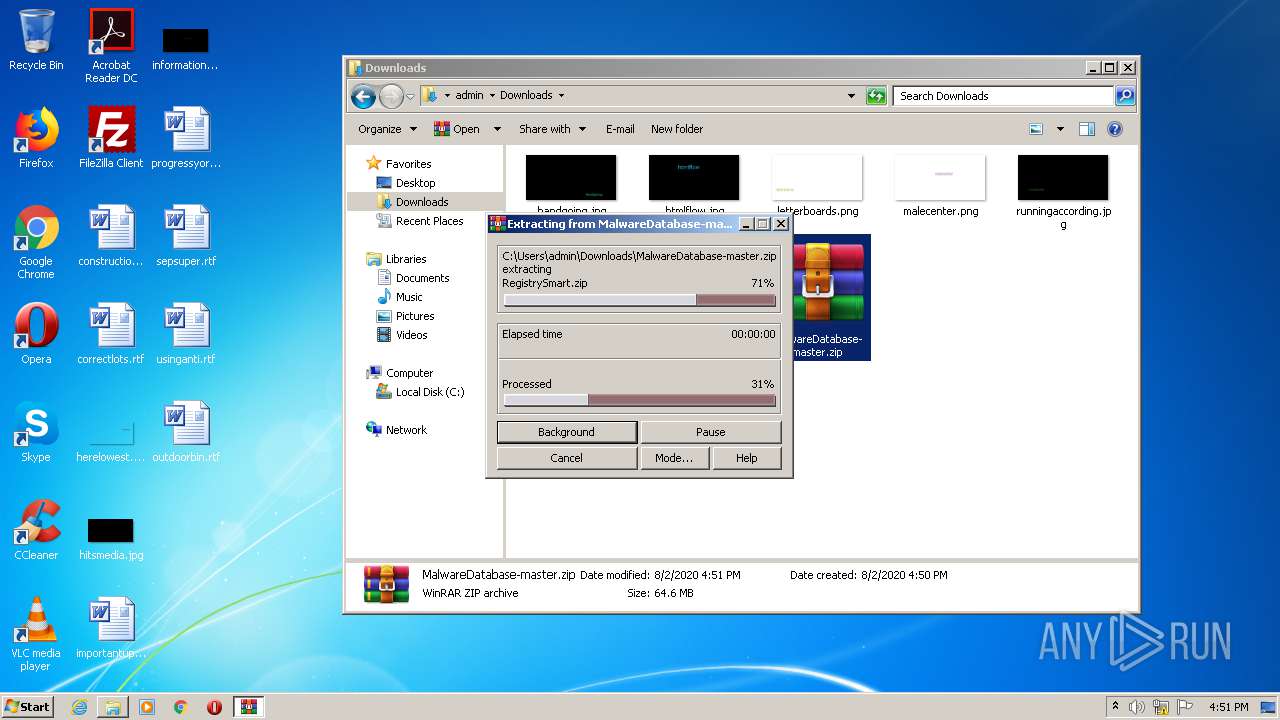Viewport: 1280px width, 720px height.
Task: Select Recent Places in Favorites
Action: pos(429,221)
